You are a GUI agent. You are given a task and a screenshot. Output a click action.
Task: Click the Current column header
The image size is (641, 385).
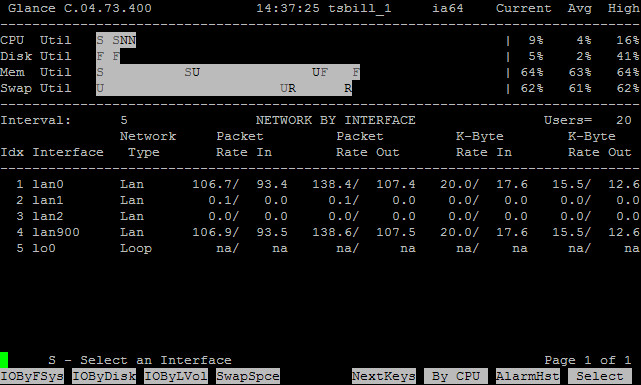524,8
